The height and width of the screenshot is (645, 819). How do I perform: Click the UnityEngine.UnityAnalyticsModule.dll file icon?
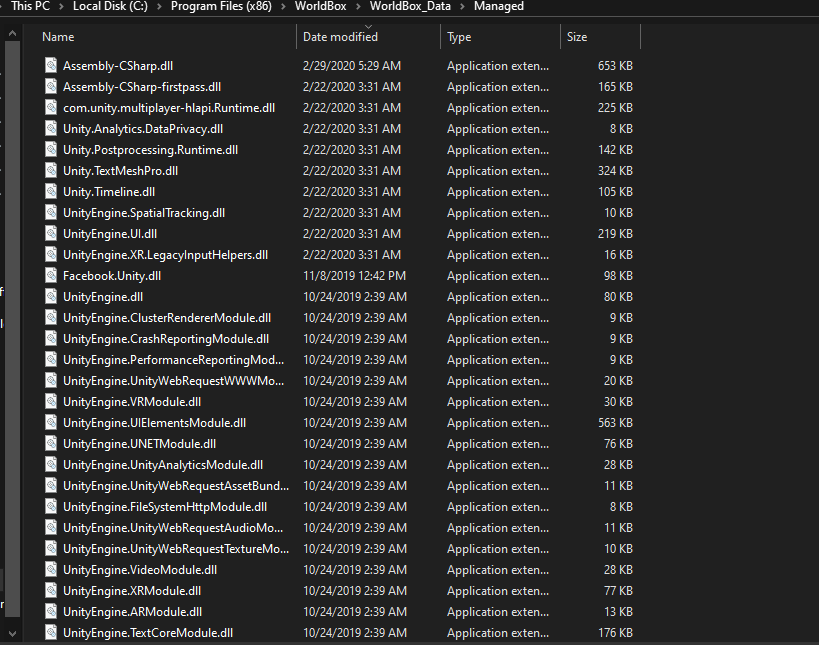(51, 464)
